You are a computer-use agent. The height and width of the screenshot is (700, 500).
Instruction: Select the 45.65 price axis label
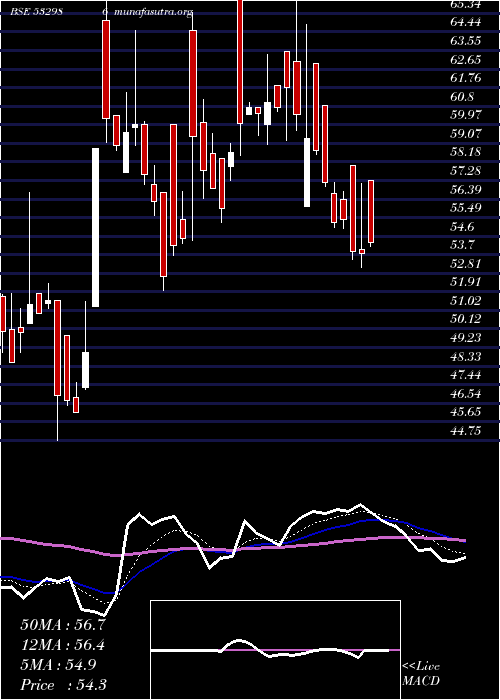click(466, 412)
